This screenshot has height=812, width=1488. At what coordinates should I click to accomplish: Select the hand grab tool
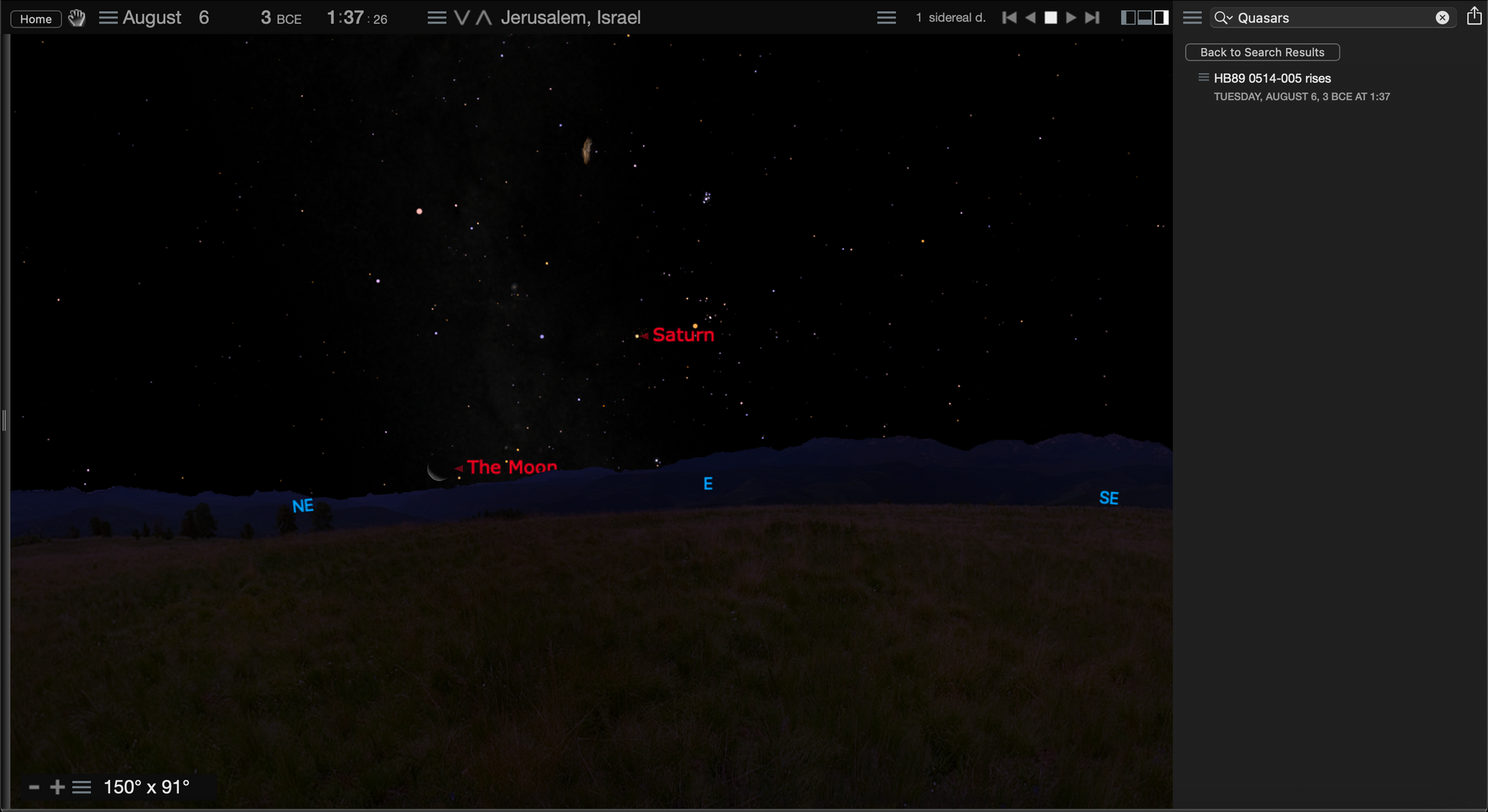coord(76,18)
